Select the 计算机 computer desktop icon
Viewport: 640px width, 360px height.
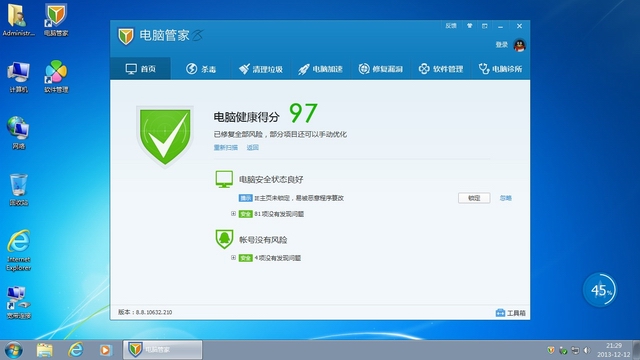coord(18,77)
